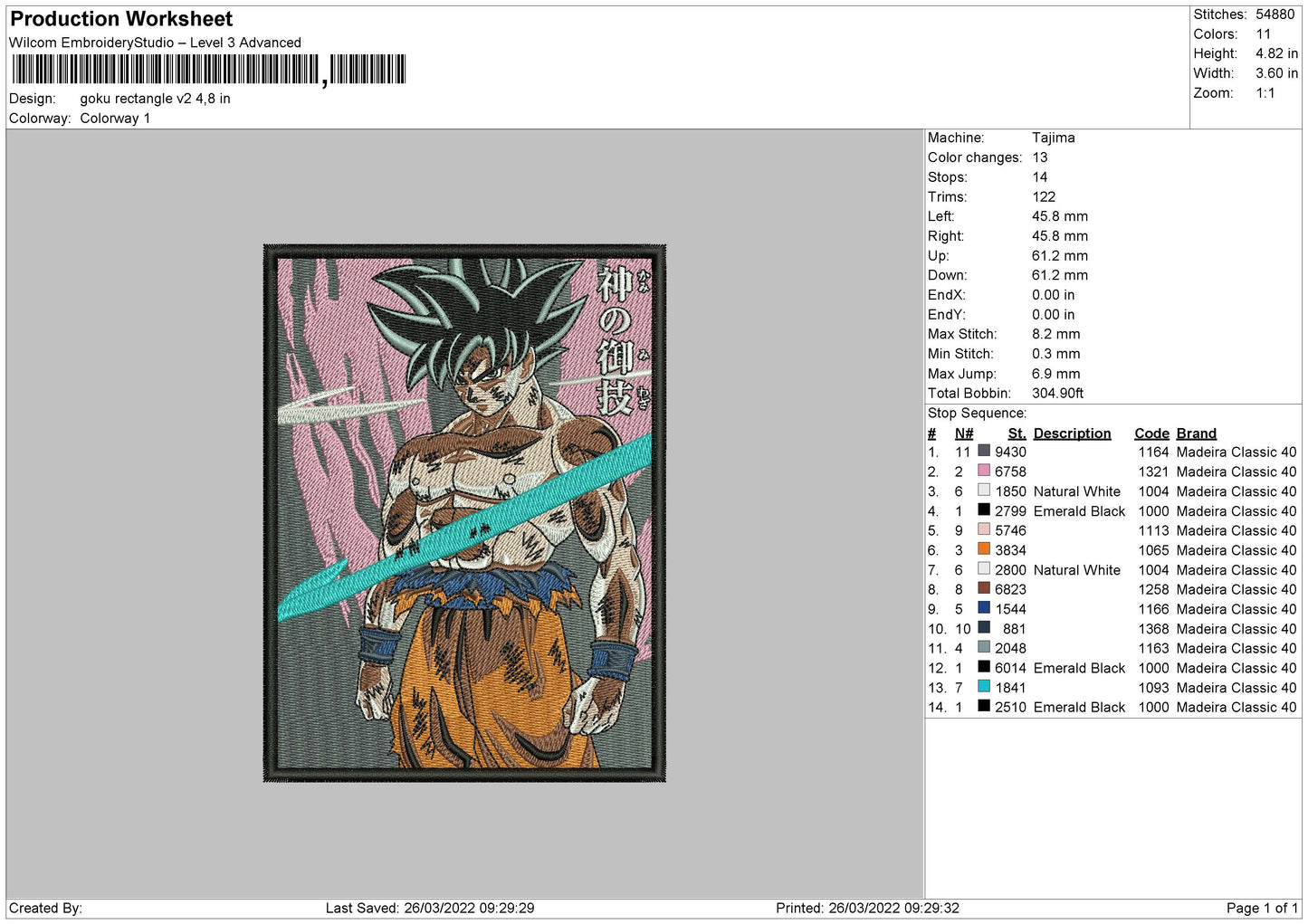Click the turquoise swatch for stop 13

(x=983, y=687)
